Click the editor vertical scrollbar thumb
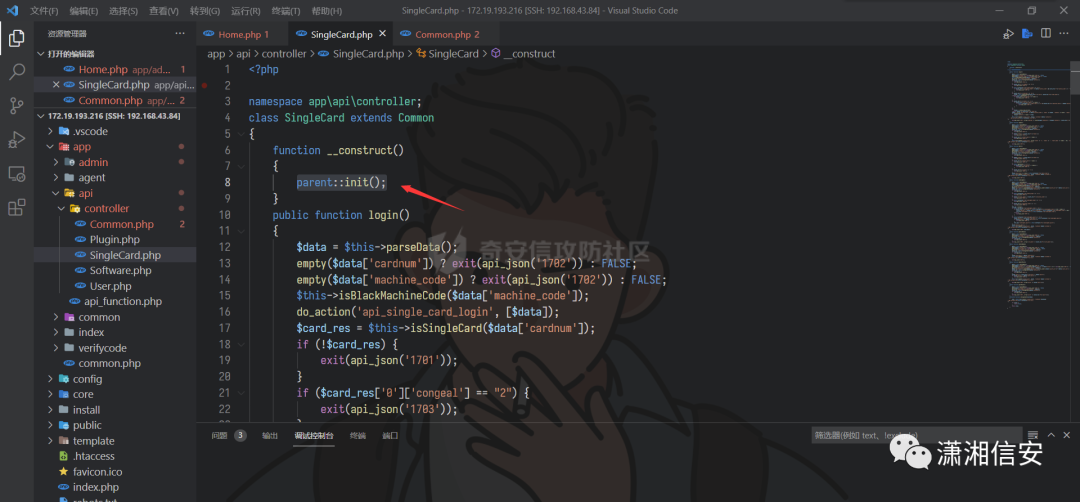The width and height of the screenshot is (1080, 502). 1075,76
